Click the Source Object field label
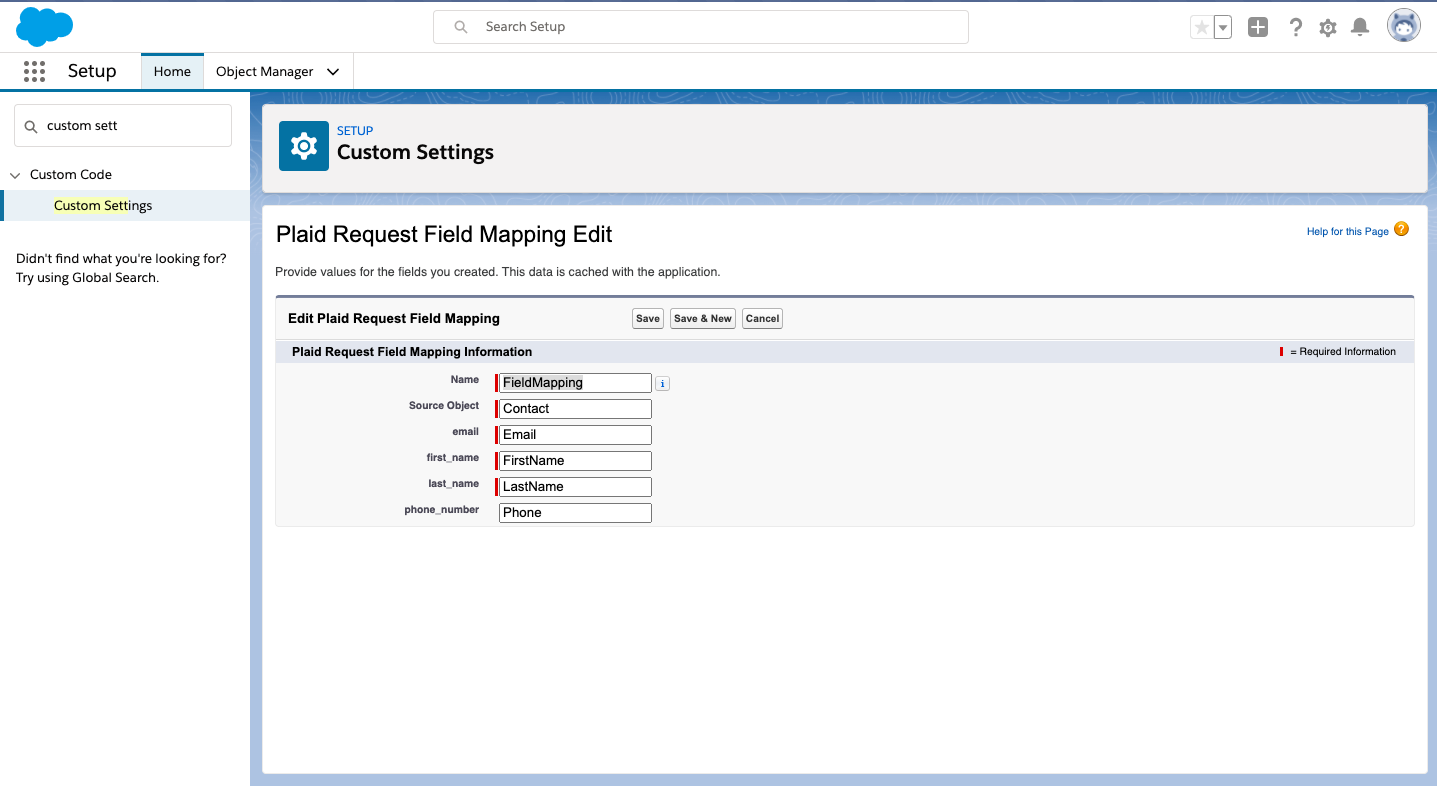This screenshot has width=1437, height=786. (x=444, y=406)
